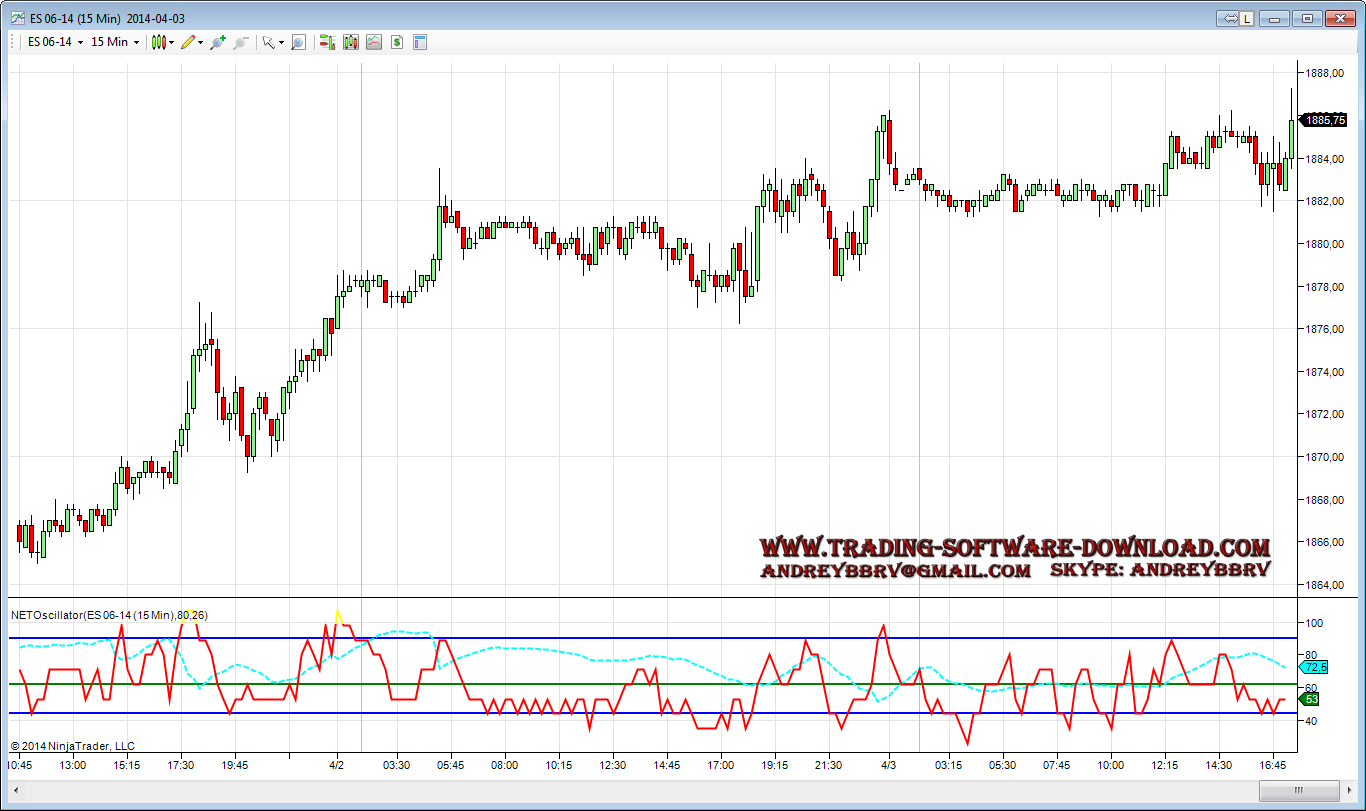The width and height of the screenshot is (1366, 811).
Task: Select the NETOscillator indicator label
Action: click(109, 615)
